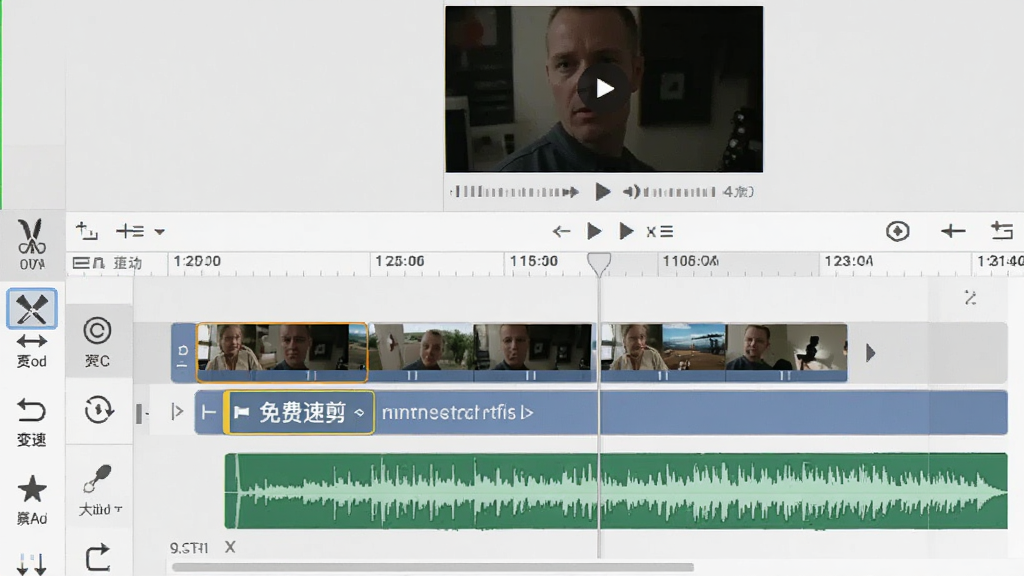Click the add track icon

tap(86, 231)
